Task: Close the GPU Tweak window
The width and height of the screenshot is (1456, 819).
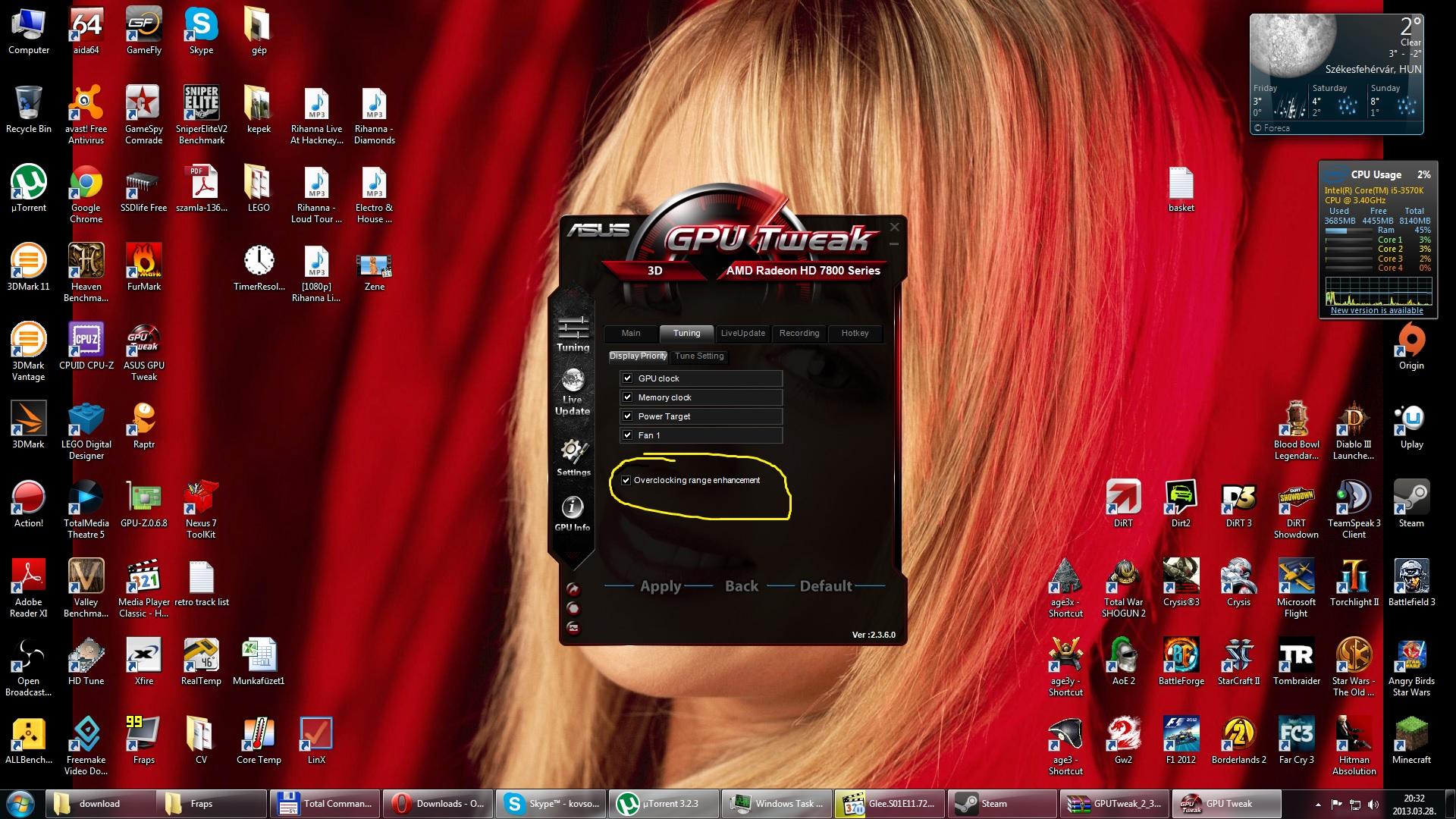Action: [895, 227]
